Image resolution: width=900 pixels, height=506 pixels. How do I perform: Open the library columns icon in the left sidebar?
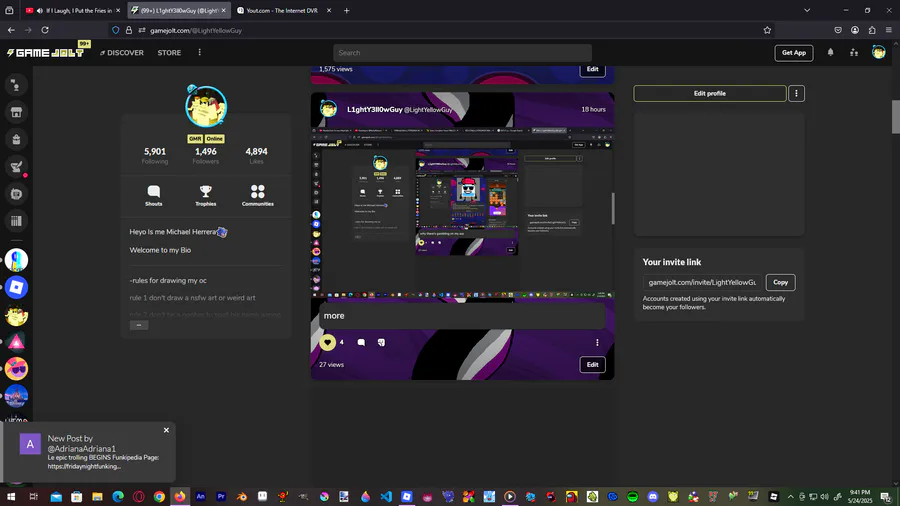pyautogui.click(x=16, y=221)
